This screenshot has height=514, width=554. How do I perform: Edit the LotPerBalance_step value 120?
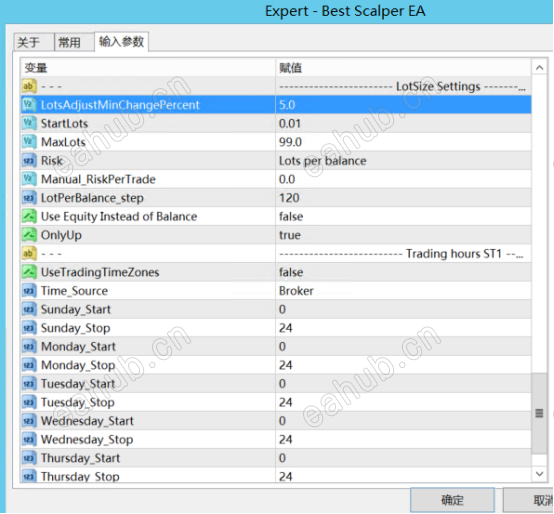[403, 198]
